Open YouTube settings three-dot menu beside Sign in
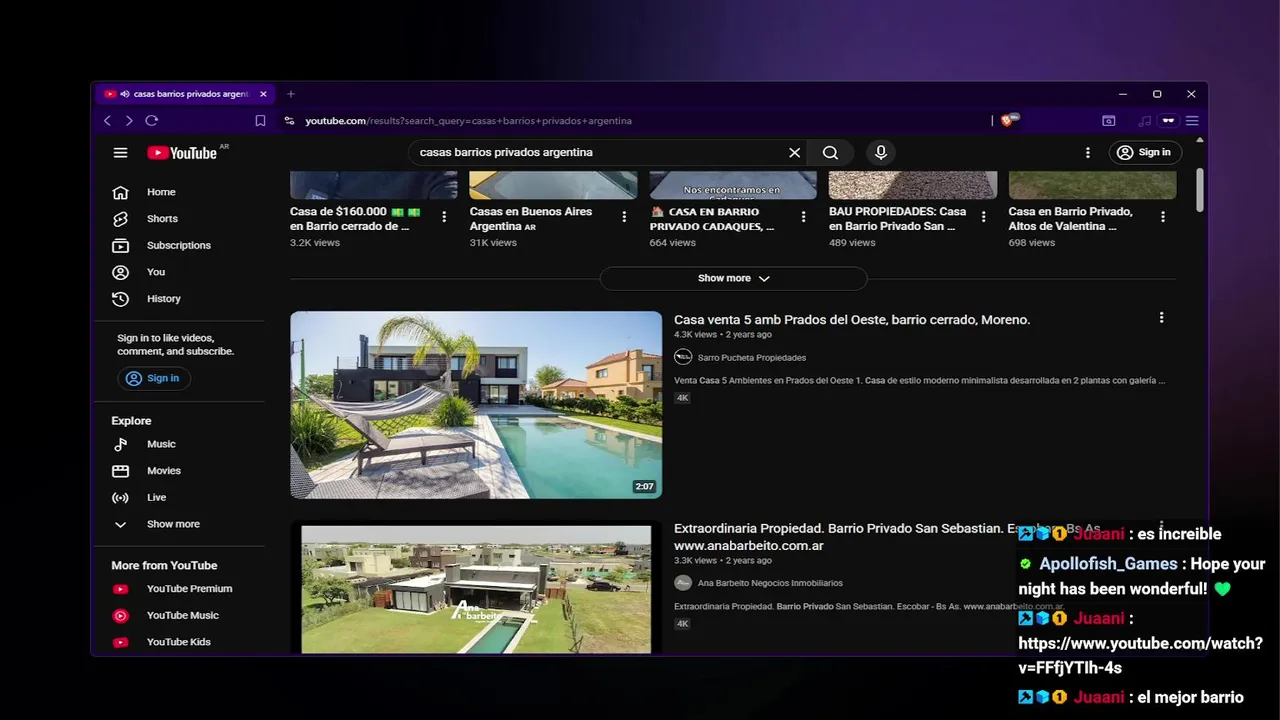The width and height of the screenshot is (1280, 720). [1088, 153]
